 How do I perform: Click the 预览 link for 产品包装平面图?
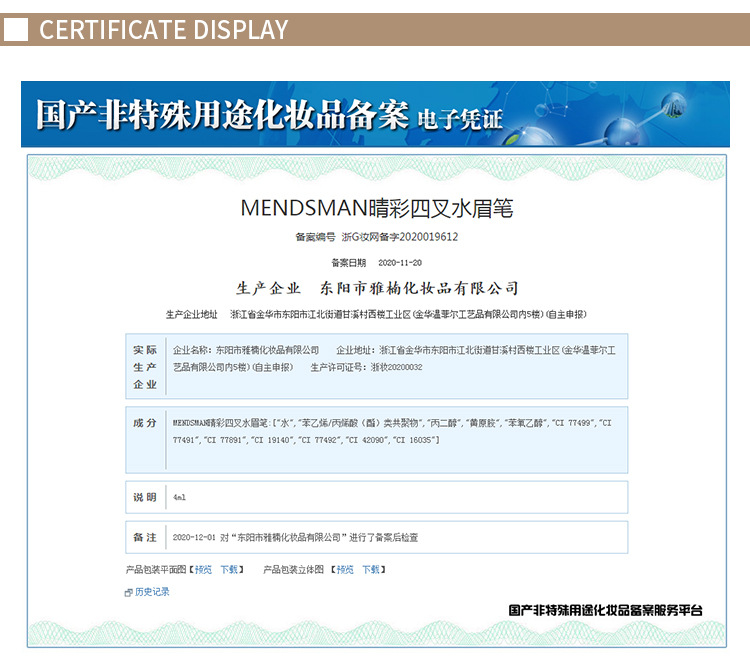pyautogui.click(x=203, y=569)
